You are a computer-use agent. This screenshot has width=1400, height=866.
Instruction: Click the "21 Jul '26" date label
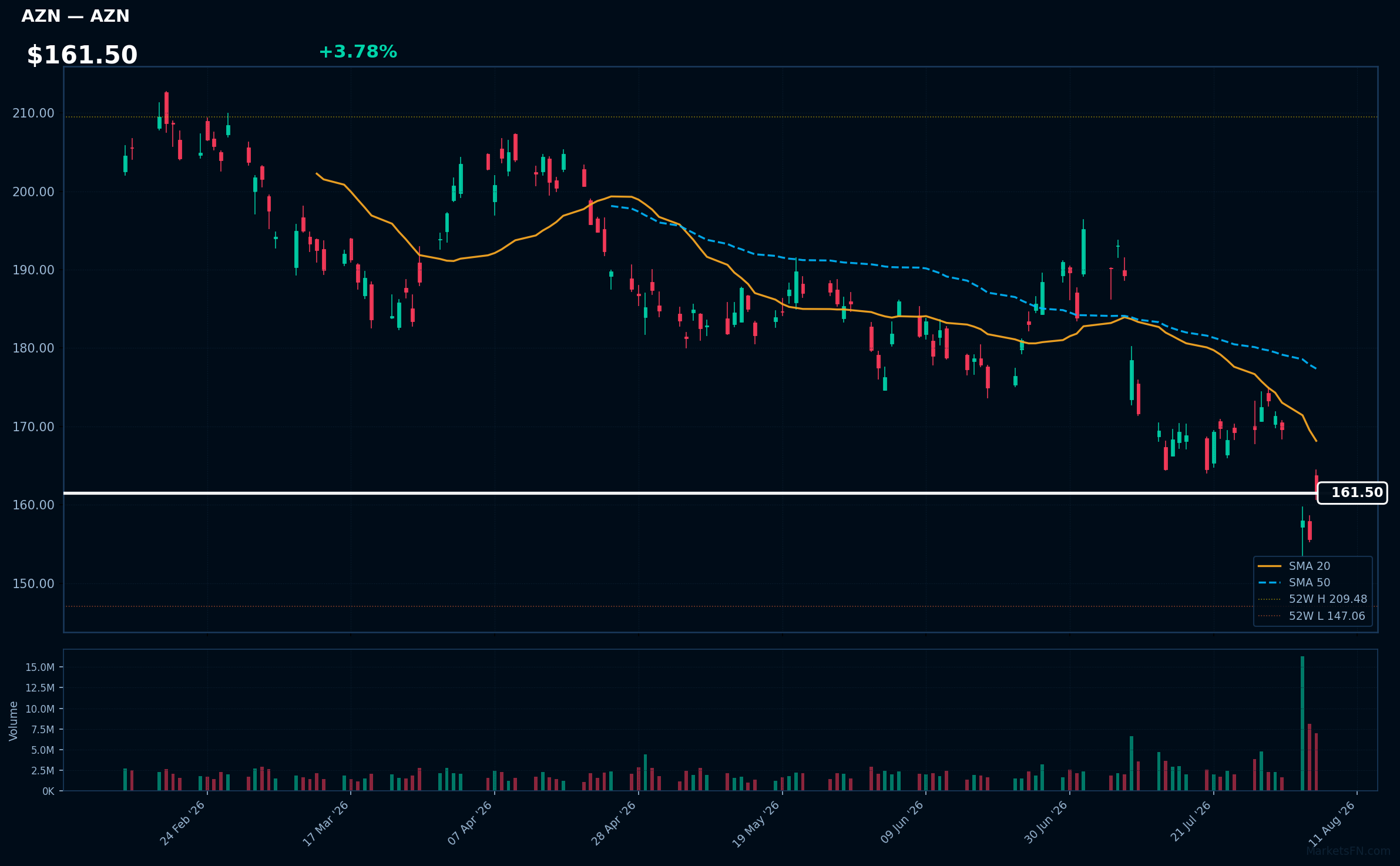(1191, 822)
